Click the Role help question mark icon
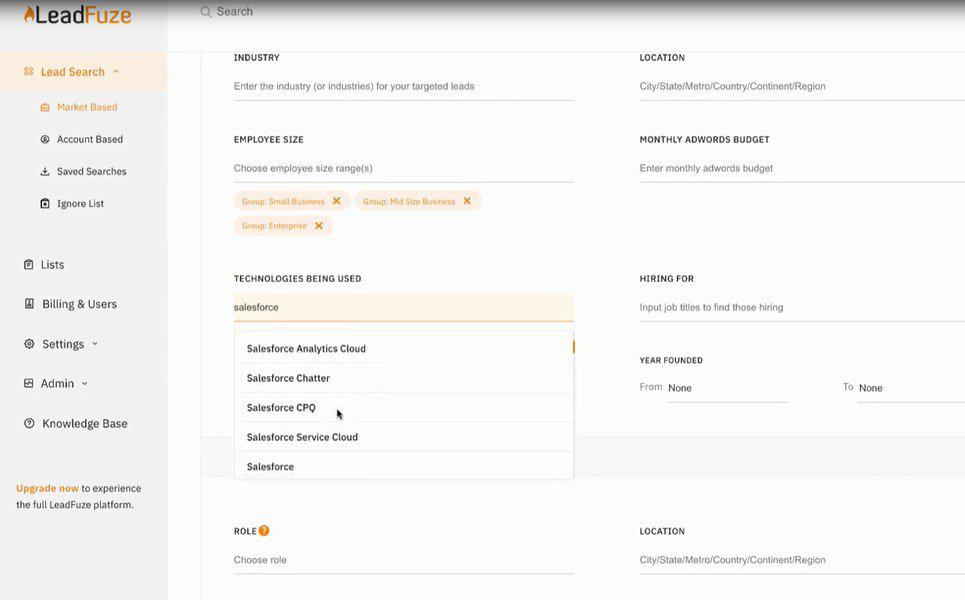The image size is (965, 600). point(264,530)
